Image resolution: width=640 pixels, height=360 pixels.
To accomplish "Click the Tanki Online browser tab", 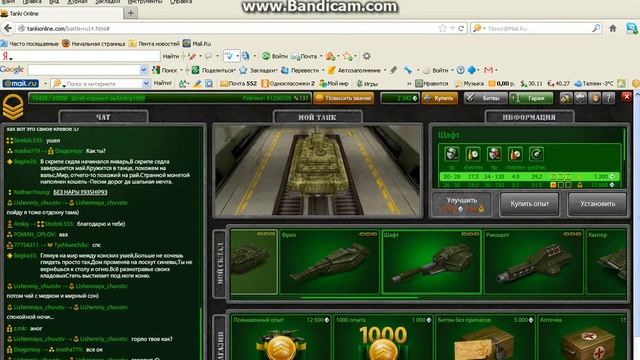I will (61, 13).
